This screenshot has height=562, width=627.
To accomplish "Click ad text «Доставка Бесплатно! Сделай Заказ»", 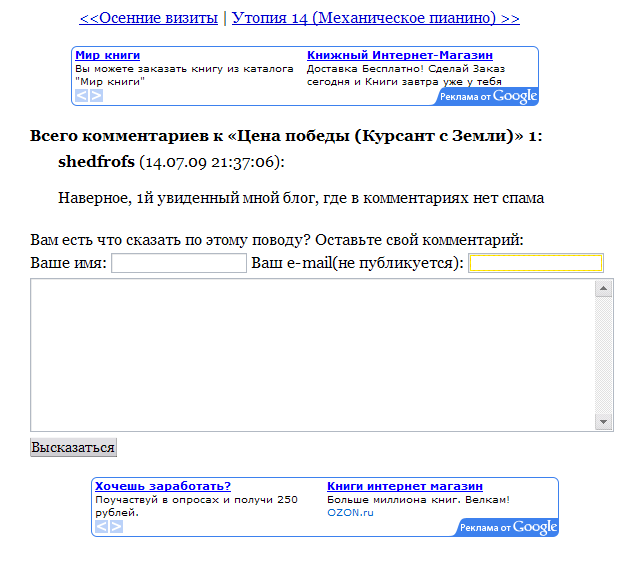I will coord(406,69).
